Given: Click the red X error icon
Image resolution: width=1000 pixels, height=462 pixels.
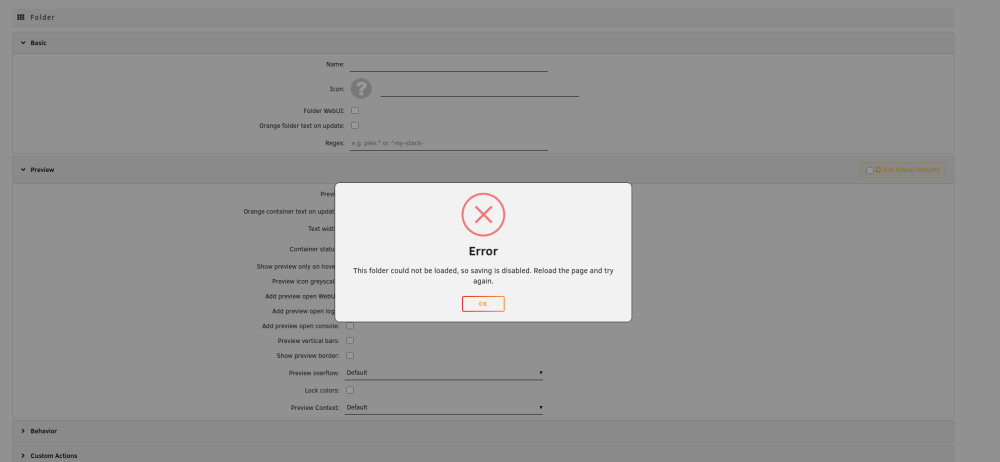Looking at the screenshot, I should tap(483, 214).
